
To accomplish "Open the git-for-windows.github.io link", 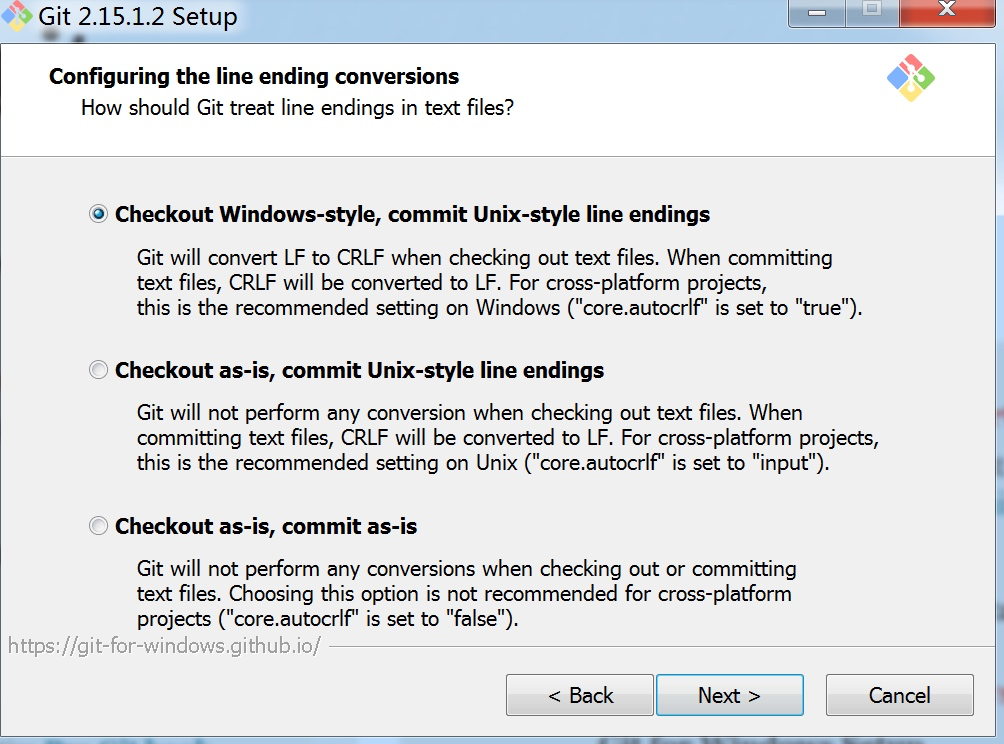I will point(164,645).
